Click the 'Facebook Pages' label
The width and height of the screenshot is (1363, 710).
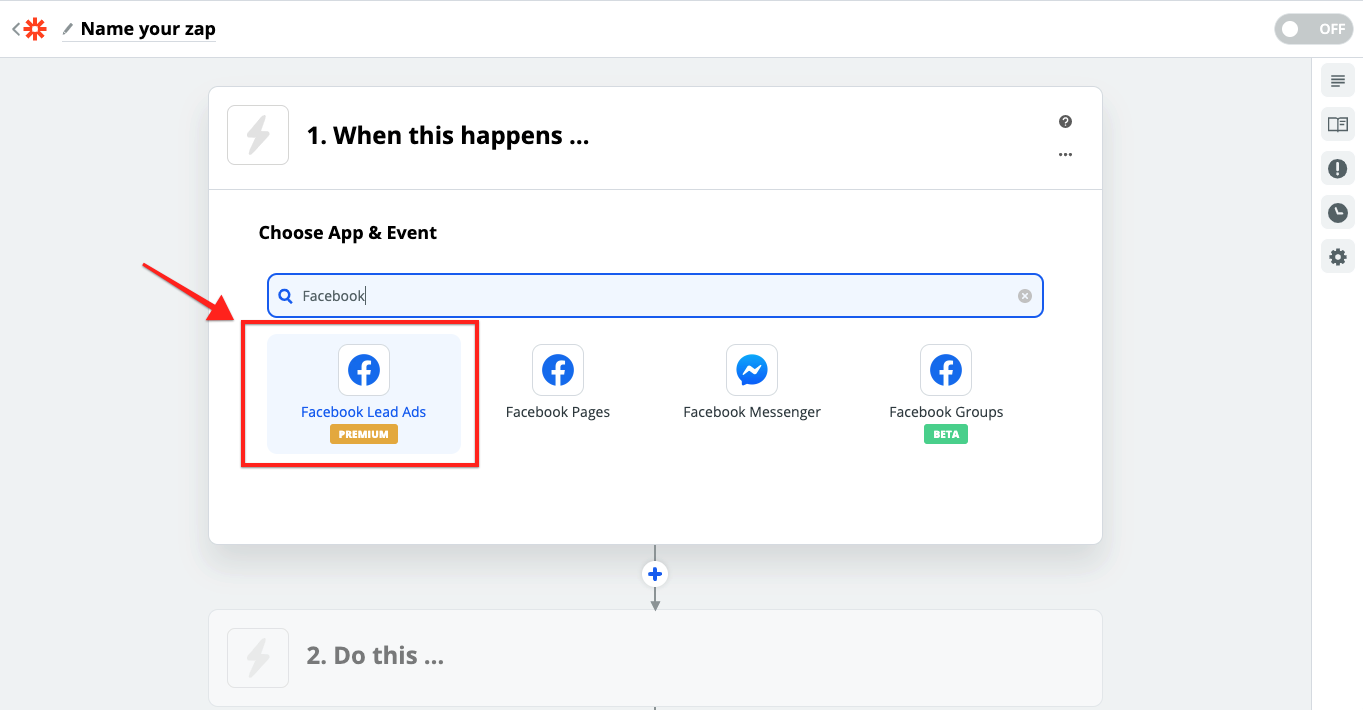[558, 412]
